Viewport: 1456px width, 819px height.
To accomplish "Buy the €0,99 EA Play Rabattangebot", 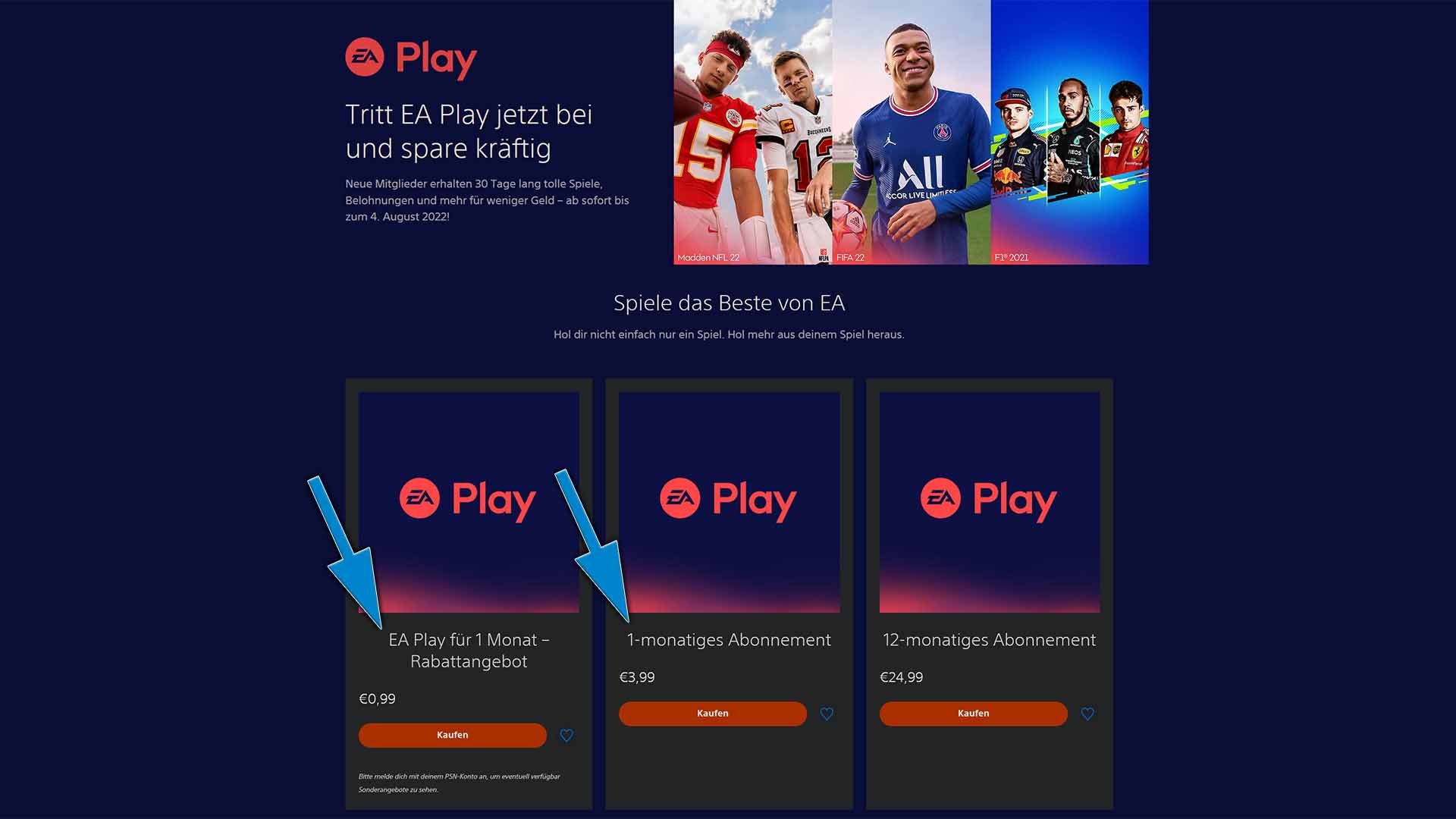I will click(x=453, y=735).
